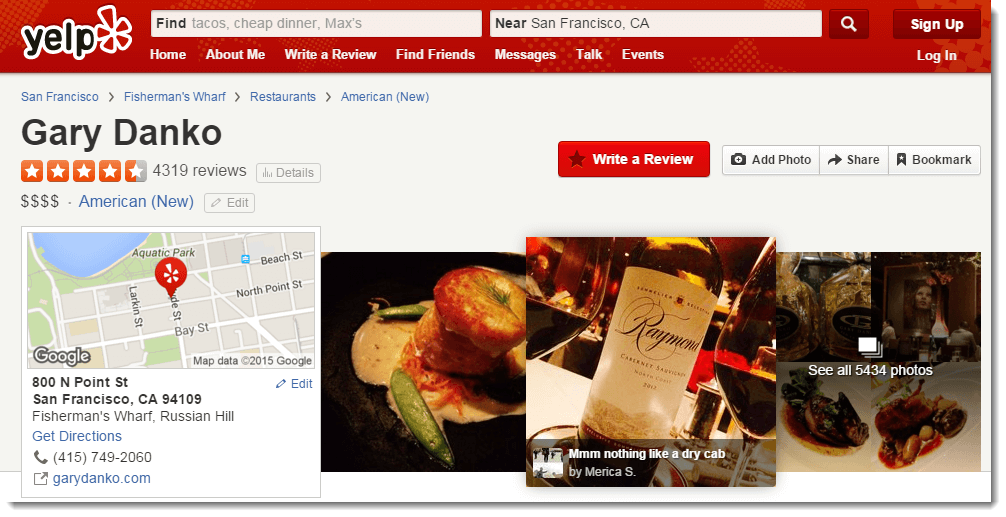Click the photo stack icon above See all photos
The image size is (1006, 517).
870,347
